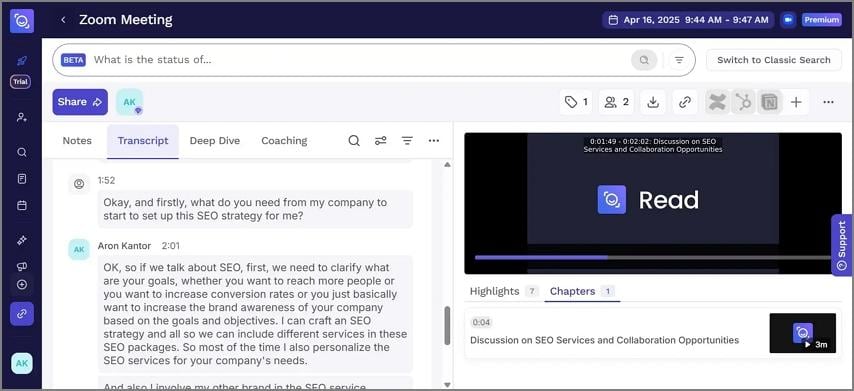Open the sidebar search icon

click(x=22, y=152)
